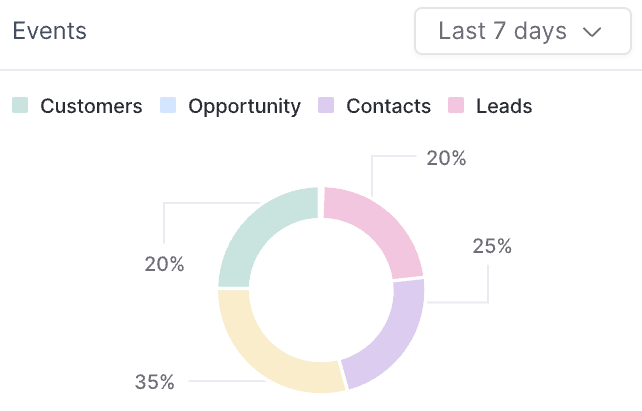642x411 pixels.
Task: Click the 25% data label
Action: [x=492, y=246]
